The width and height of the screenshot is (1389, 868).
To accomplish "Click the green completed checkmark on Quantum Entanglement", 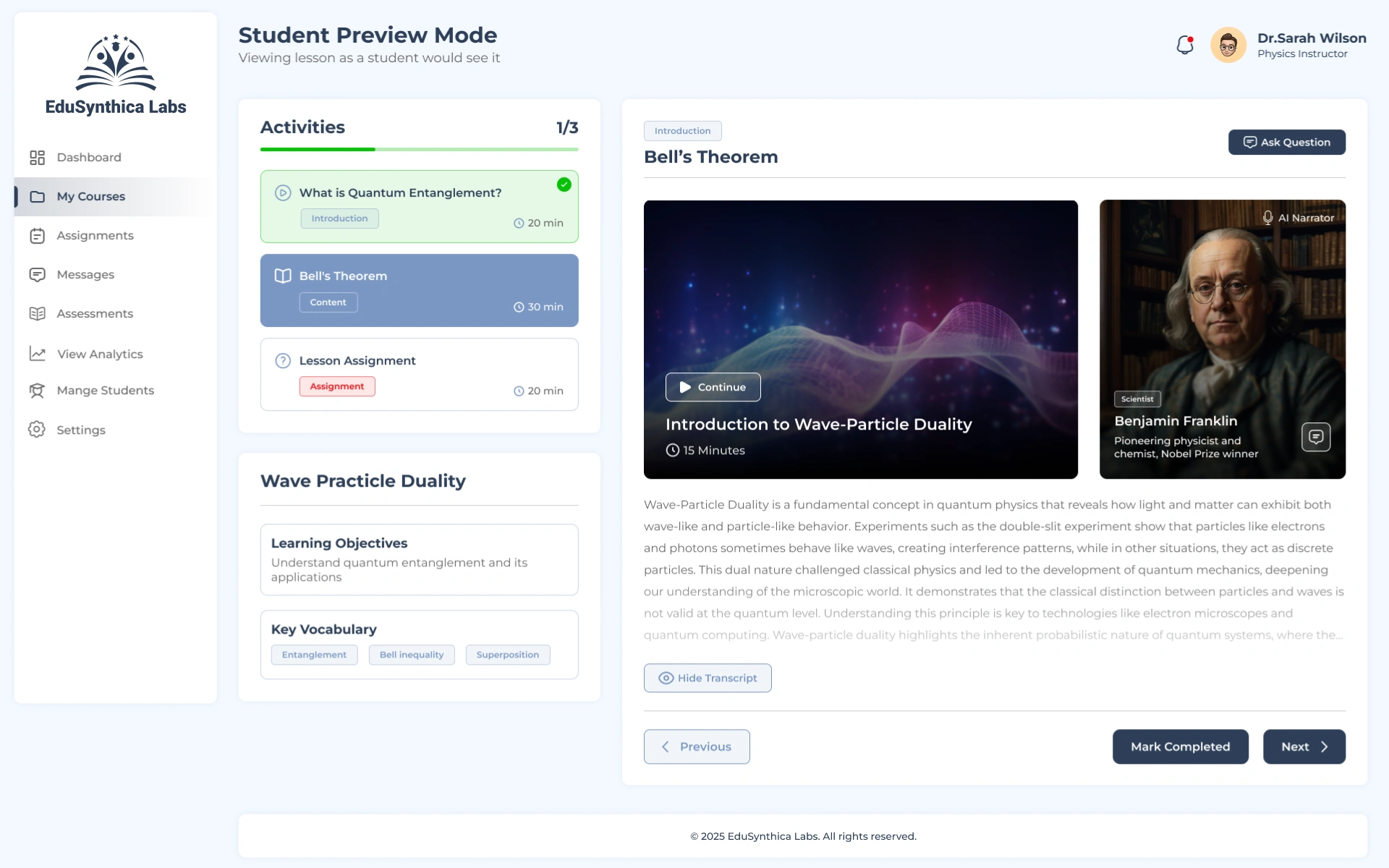I will (564, 184).
